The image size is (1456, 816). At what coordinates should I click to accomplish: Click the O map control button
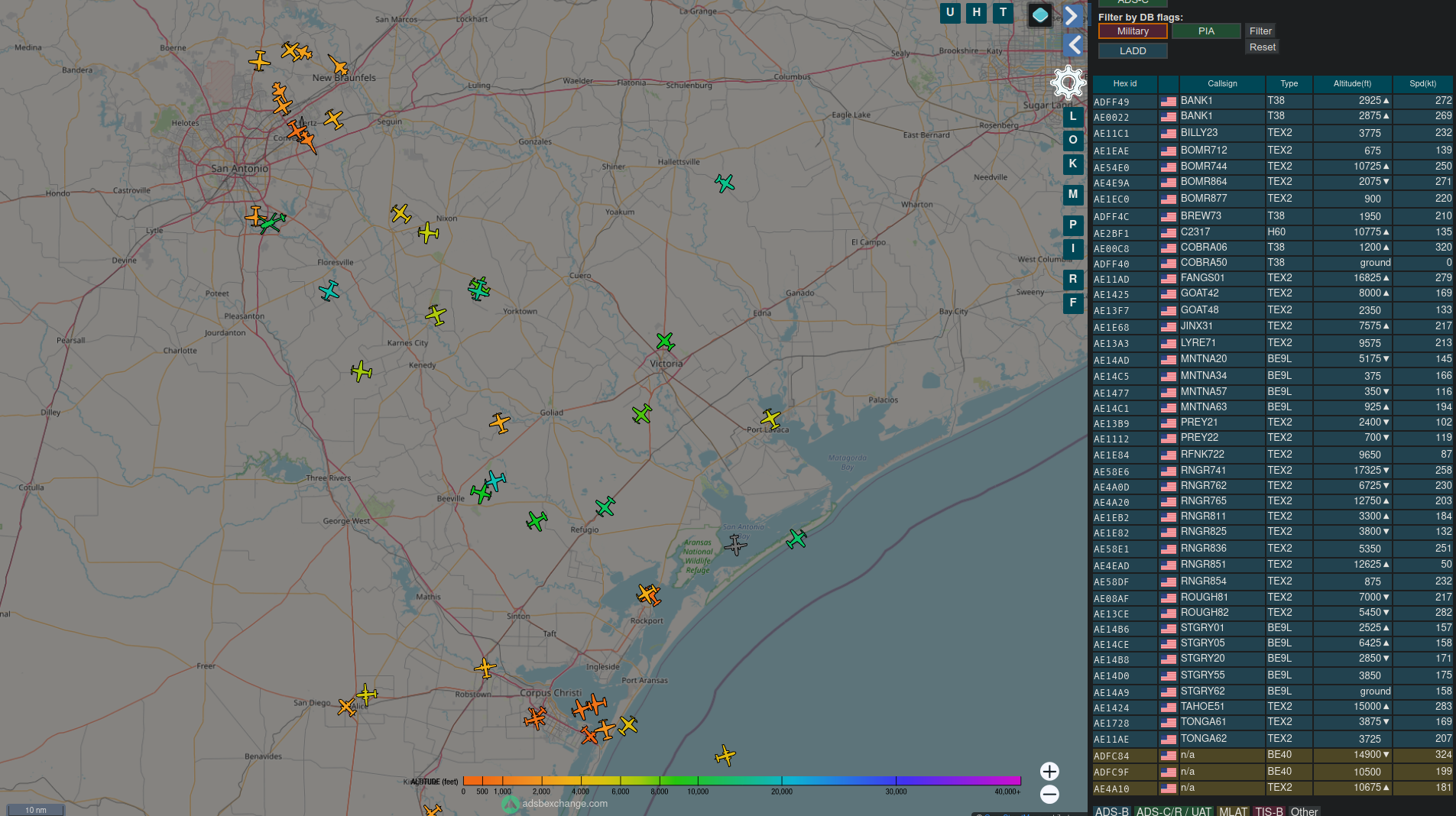(x=1073, y=141)
